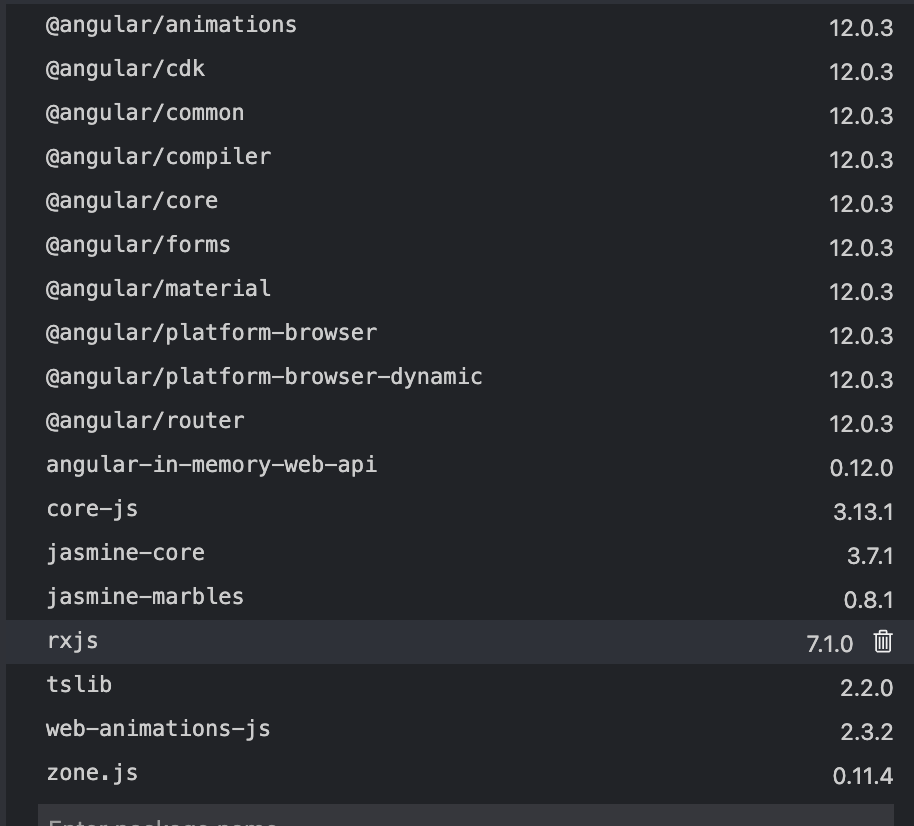Click the version number 7.1.0 beside rxjs

point(829,644)
